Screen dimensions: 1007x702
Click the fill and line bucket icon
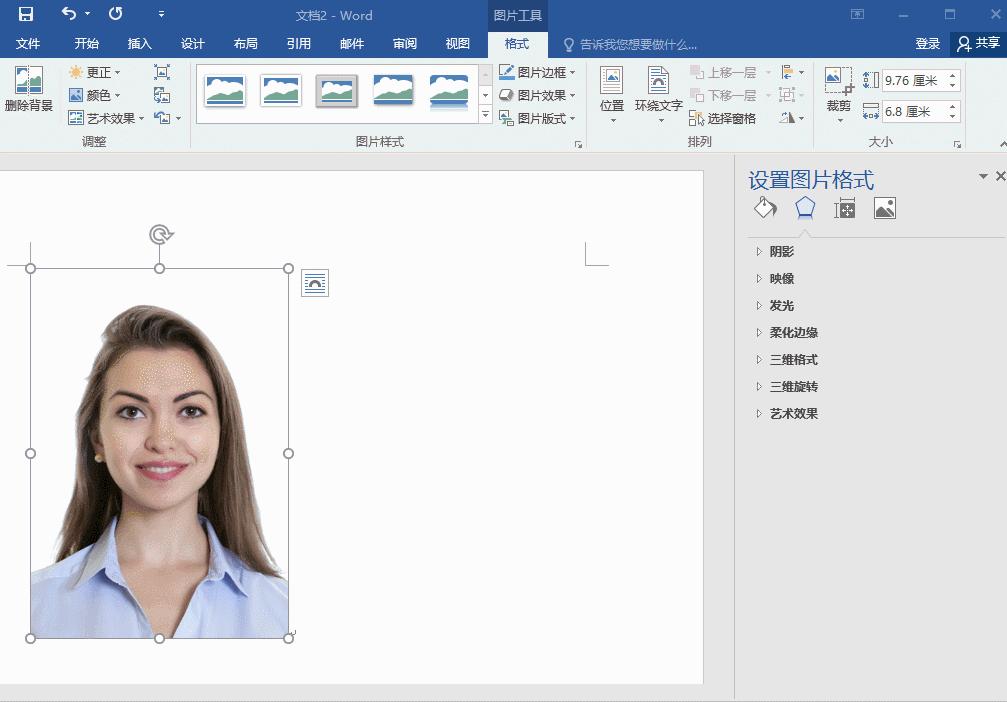tap(765, 208)
